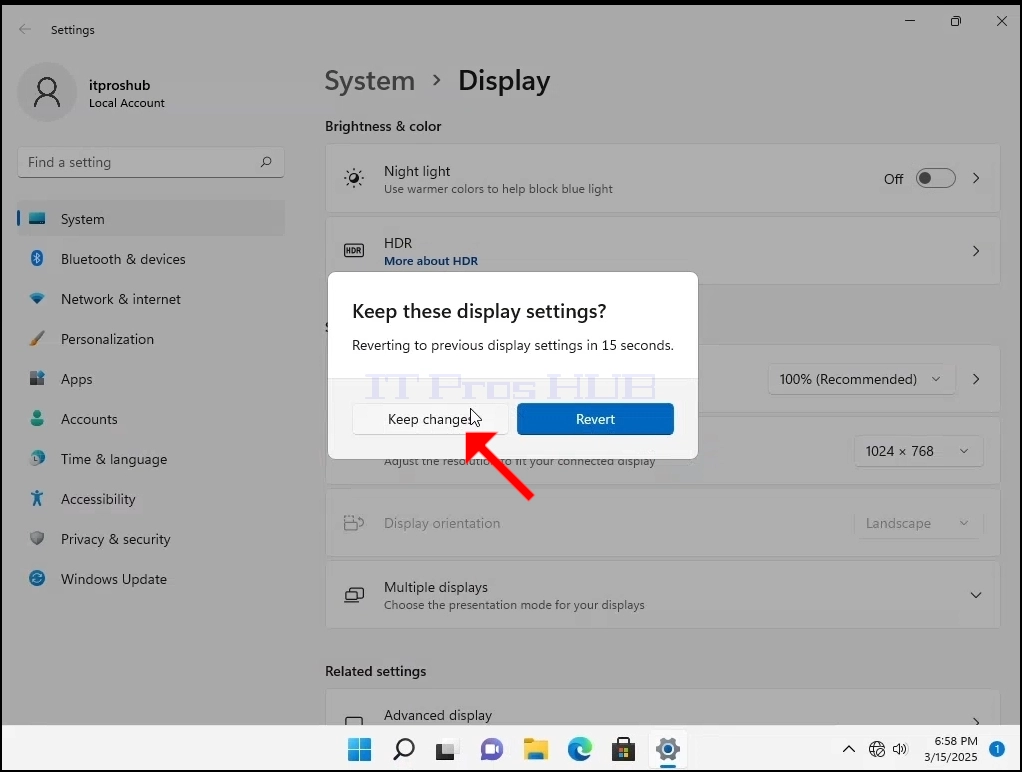Screen dimensions: 1022x772
Task: Open the Chat app on the taskbar
Action: 491,750
